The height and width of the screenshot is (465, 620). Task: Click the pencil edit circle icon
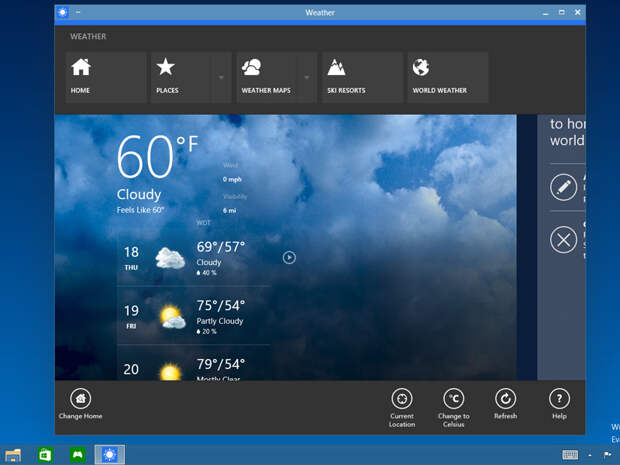click(x=563, y=187)
